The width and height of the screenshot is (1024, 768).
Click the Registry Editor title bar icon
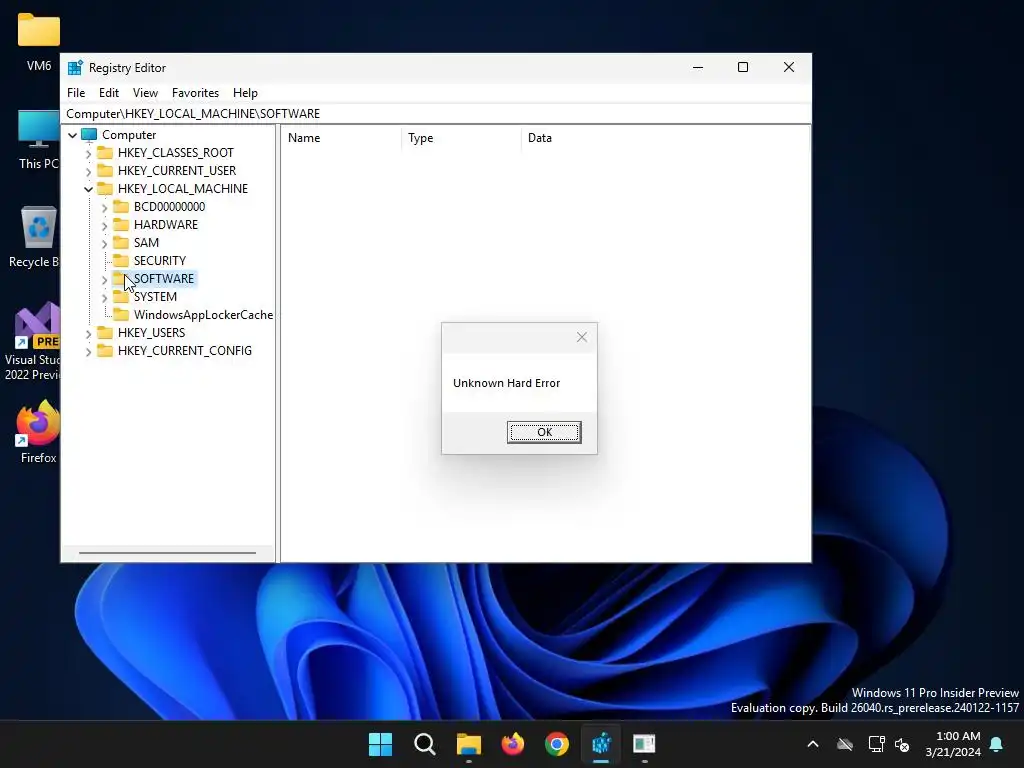(76, 68)
